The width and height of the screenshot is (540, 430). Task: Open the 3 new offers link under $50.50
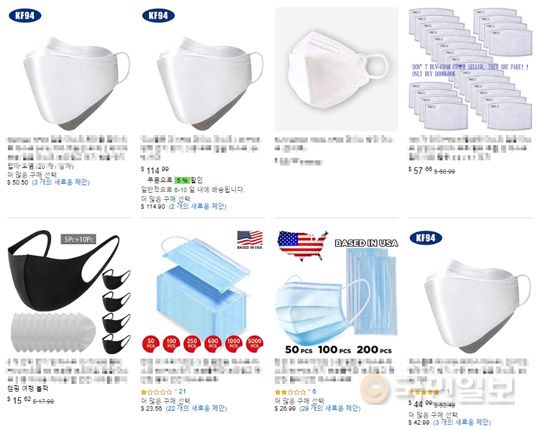[x=61, y=182]
